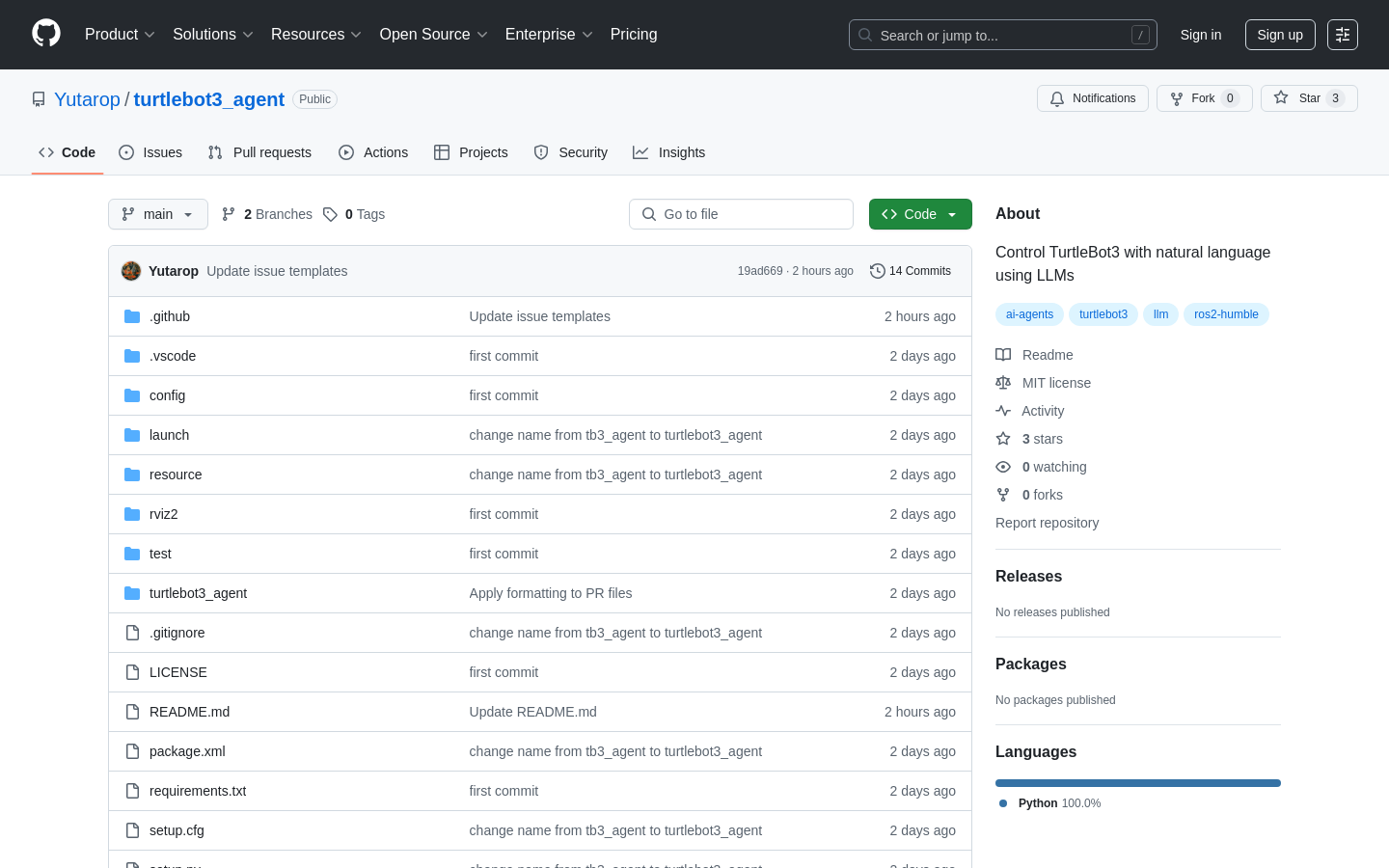Open the Yutarop owner profile link
Screen dimensions: 1389x868
coord(87,99)
